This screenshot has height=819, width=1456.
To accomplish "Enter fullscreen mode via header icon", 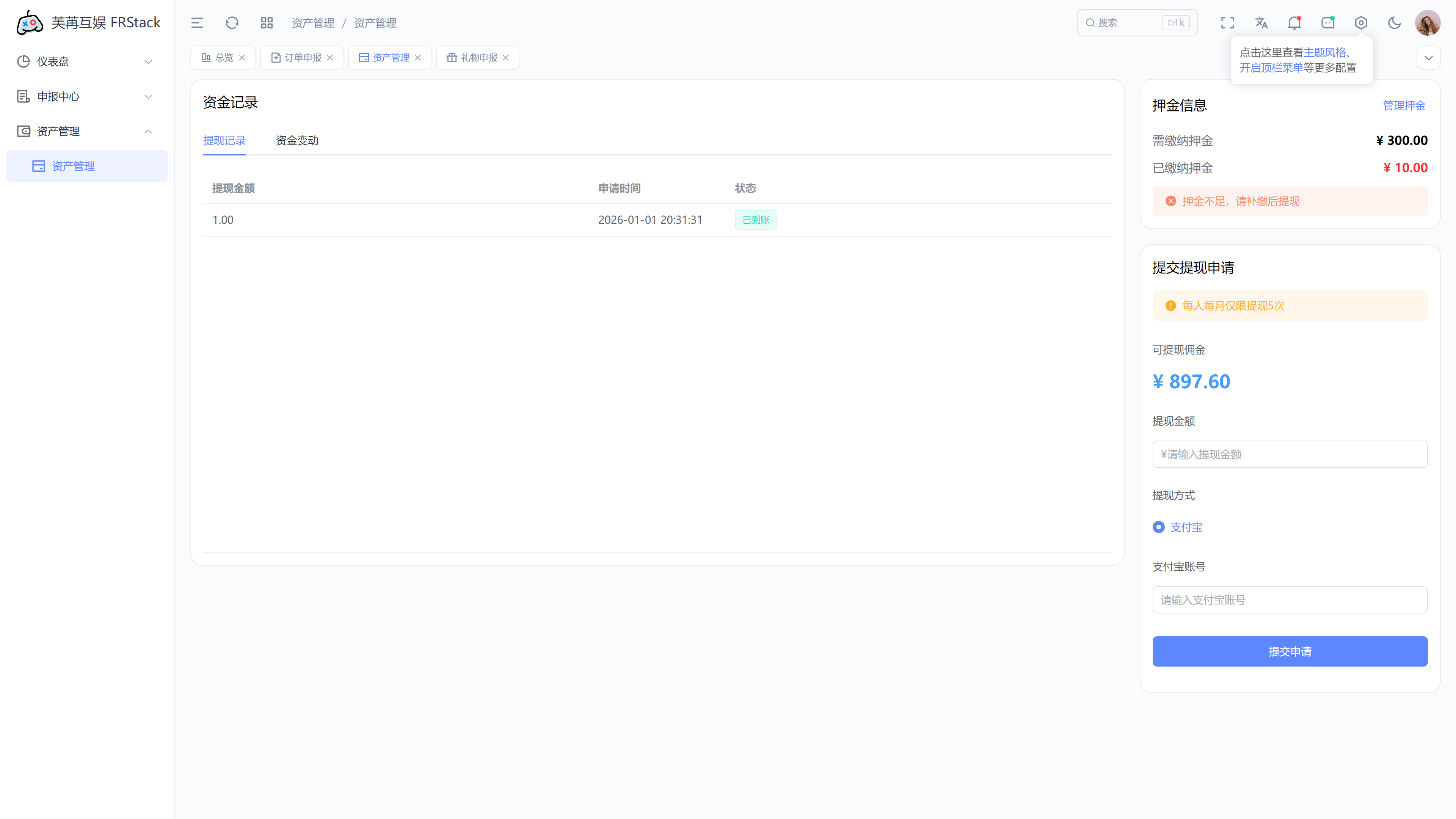I will coord(1227,23).
